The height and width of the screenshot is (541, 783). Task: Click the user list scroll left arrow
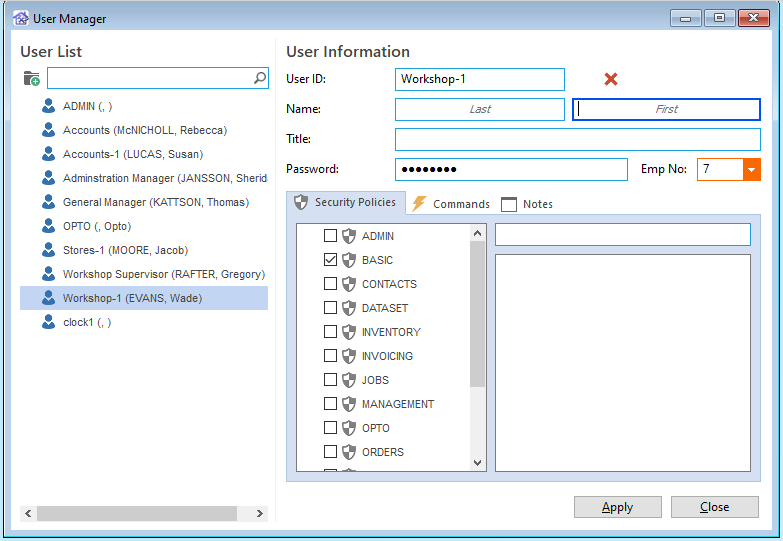click(28, 514)
